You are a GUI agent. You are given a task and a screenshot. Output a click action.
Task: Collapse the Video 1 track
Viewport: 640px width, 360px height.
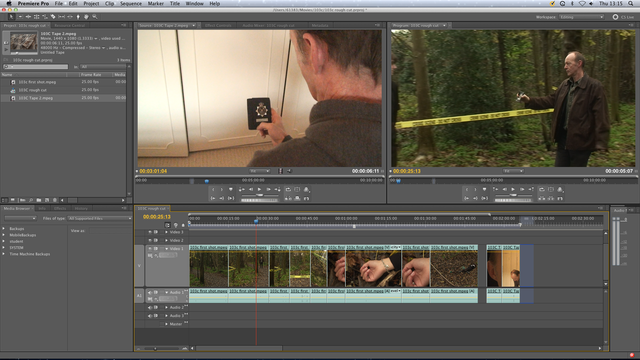click(167, 249)
